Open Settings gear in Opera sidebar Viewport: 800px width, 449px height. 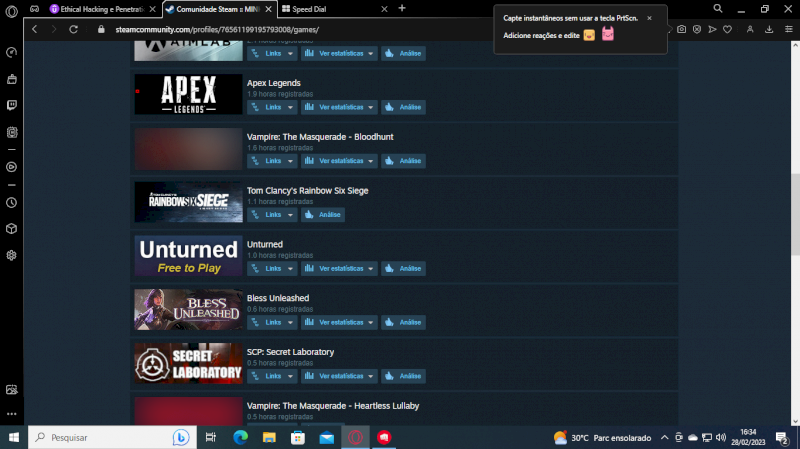(x=11, y=255)
